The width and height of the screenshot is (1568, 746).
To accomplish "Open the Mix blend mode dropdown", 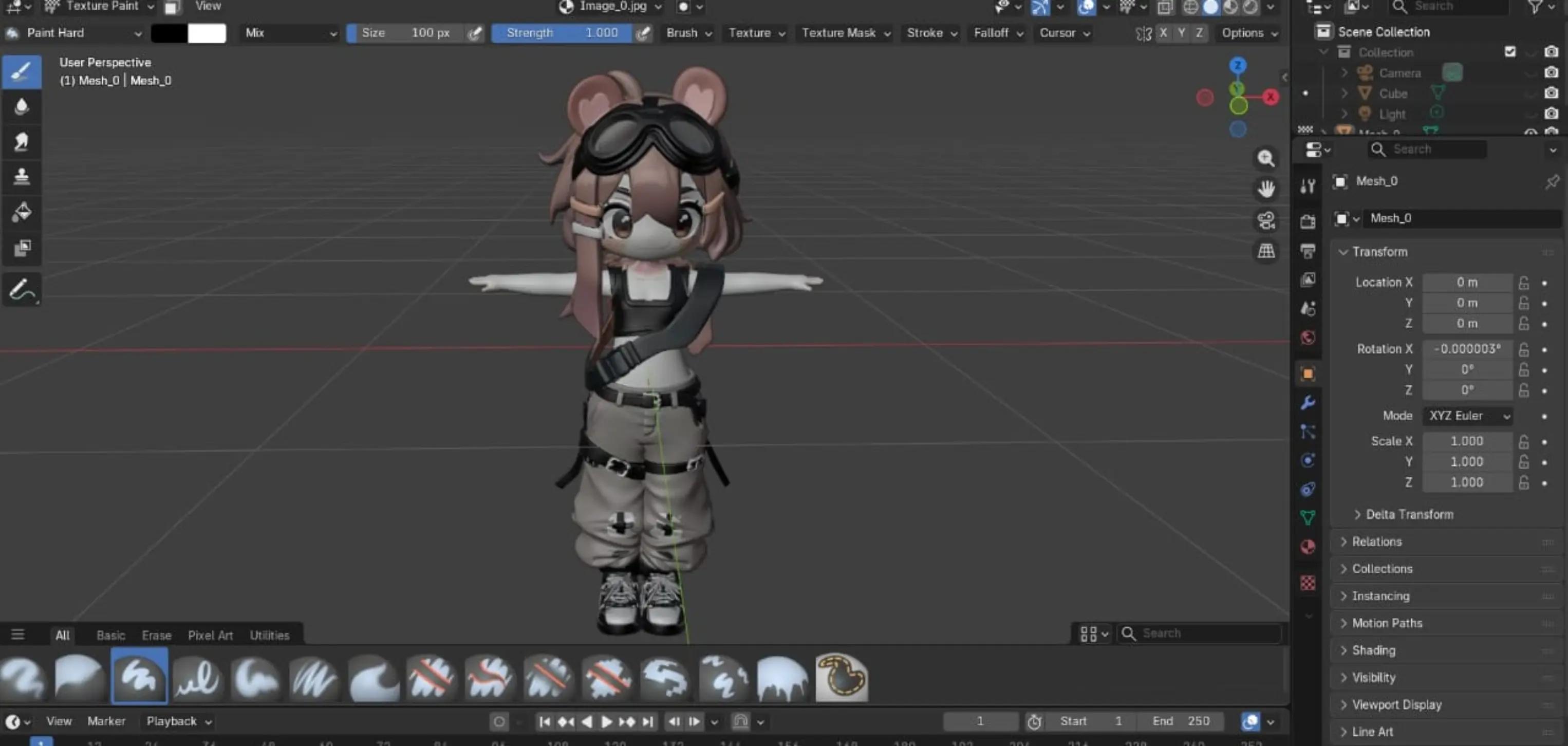I will coord(290,33).
